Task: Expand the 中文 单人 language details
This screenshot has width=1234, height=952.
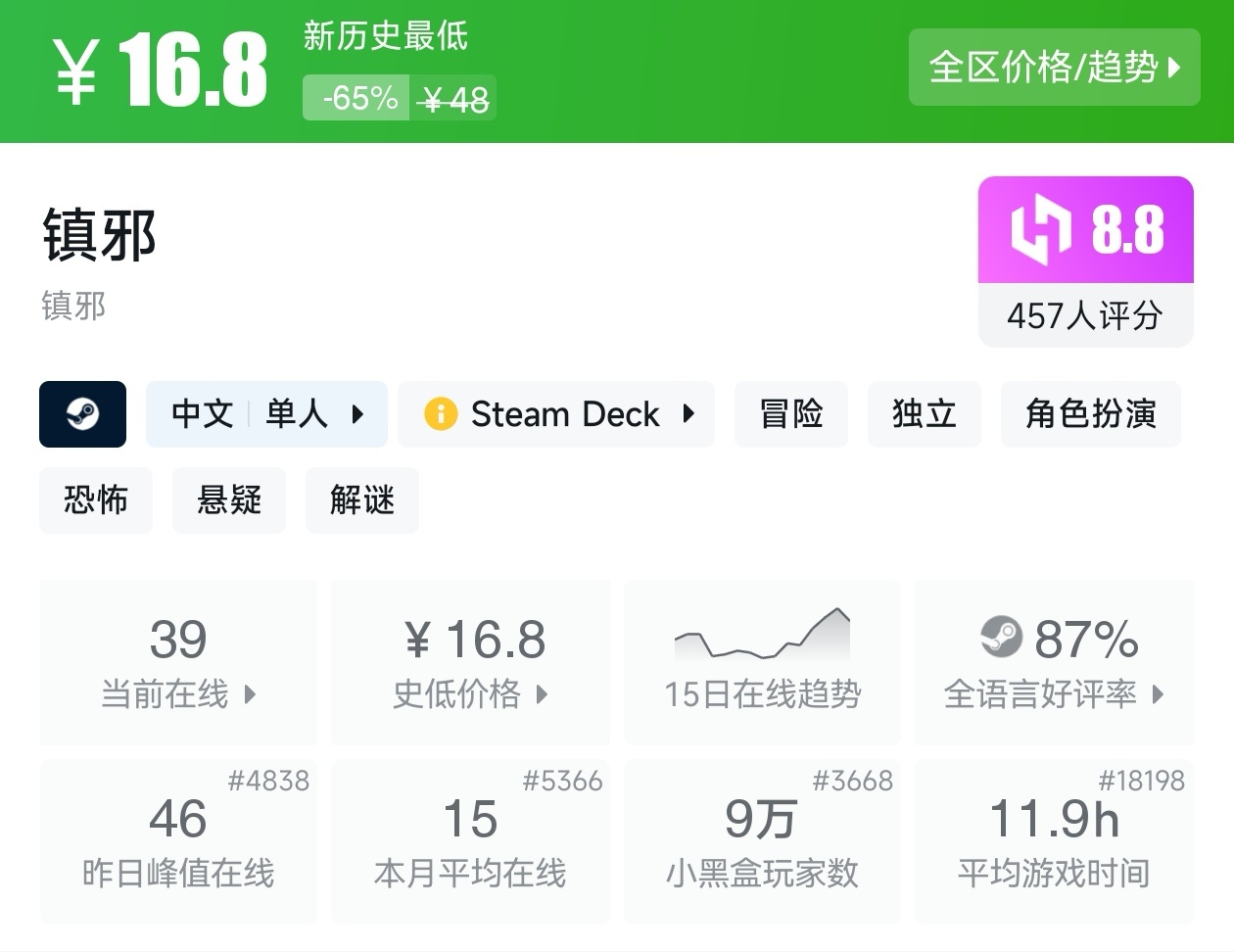Action: point(266,414)
